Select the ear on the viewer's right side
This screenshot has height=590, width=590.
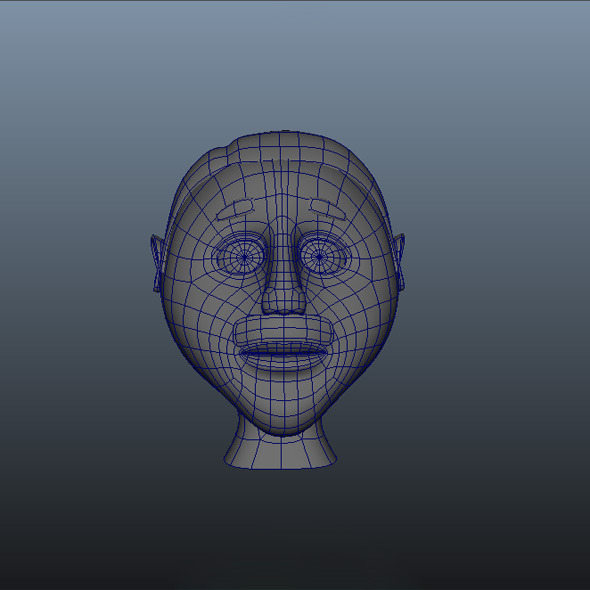401,262
